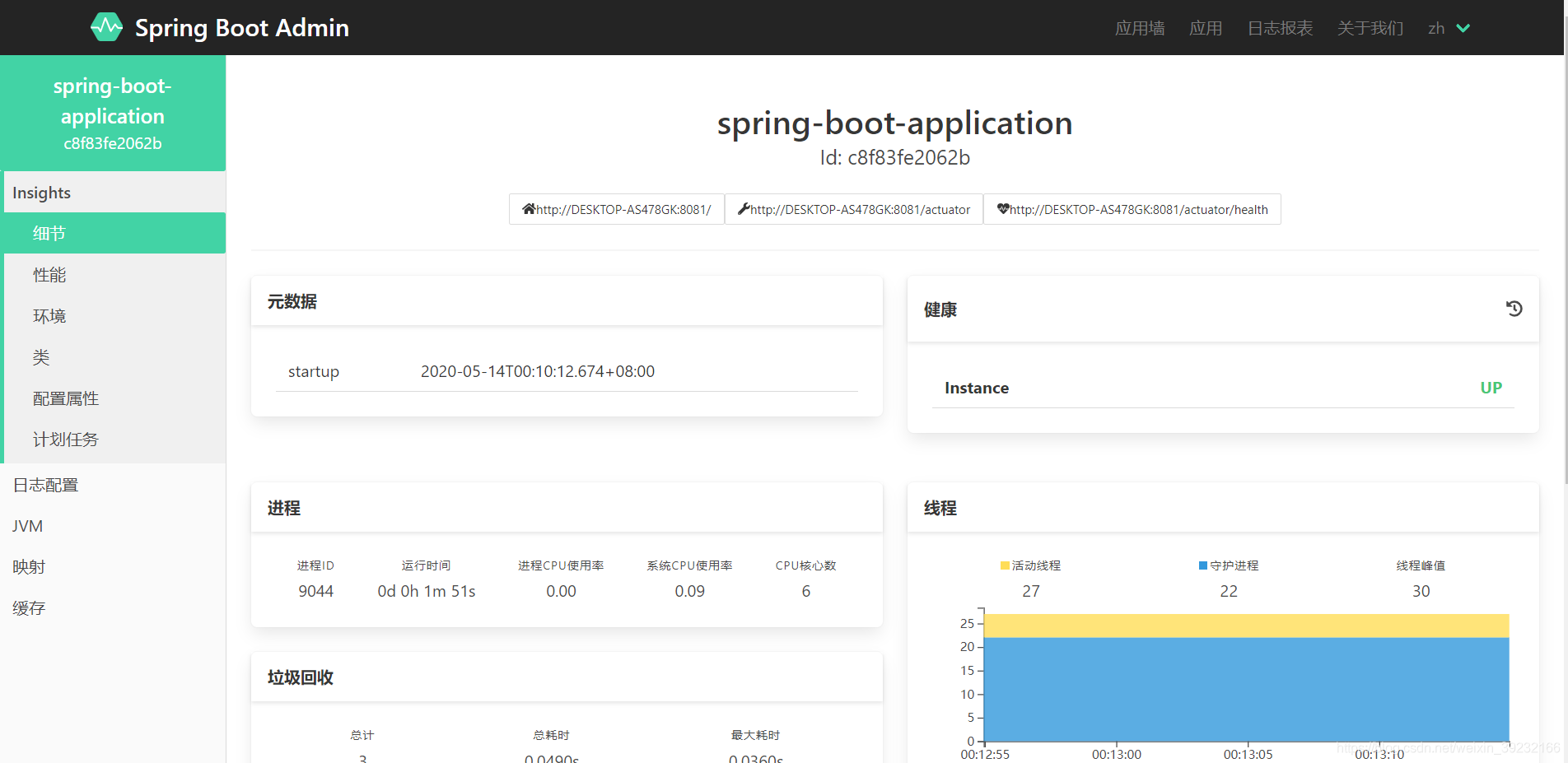Click the 系统CPU使用率 value 0.09
The image size is (1568, 763).
[x=689, y=591]
